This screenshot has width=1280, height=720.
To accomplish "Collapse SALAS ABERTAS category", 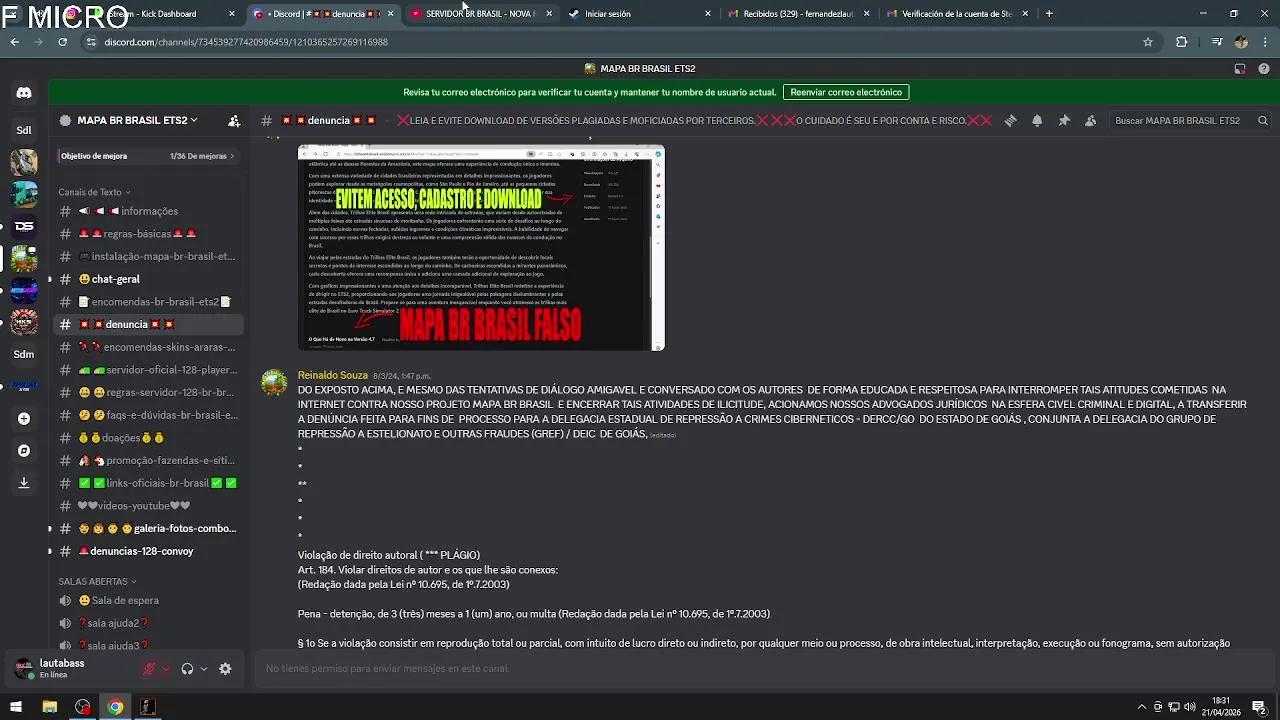I will pos(97,581).
